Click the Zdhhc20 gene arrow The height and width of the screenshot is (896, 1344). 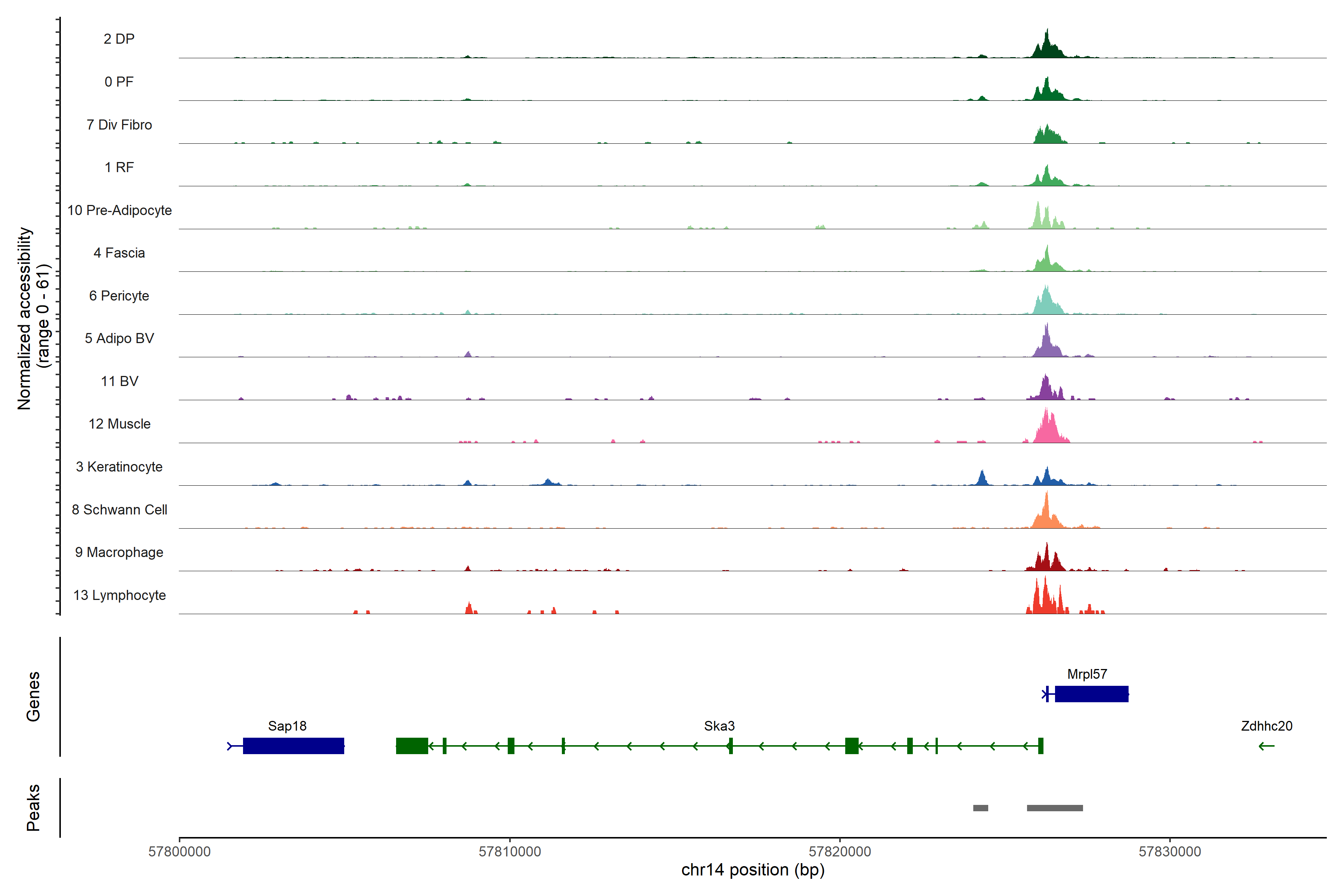point(1266,746)
